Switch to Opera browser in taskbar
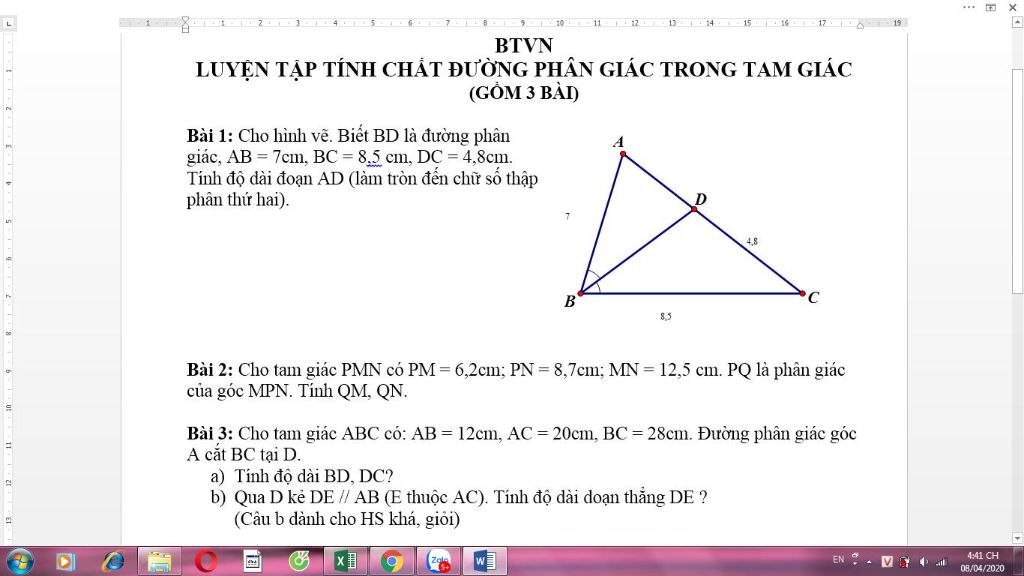This screenshot has width=1024, height=576. [206, 561]
